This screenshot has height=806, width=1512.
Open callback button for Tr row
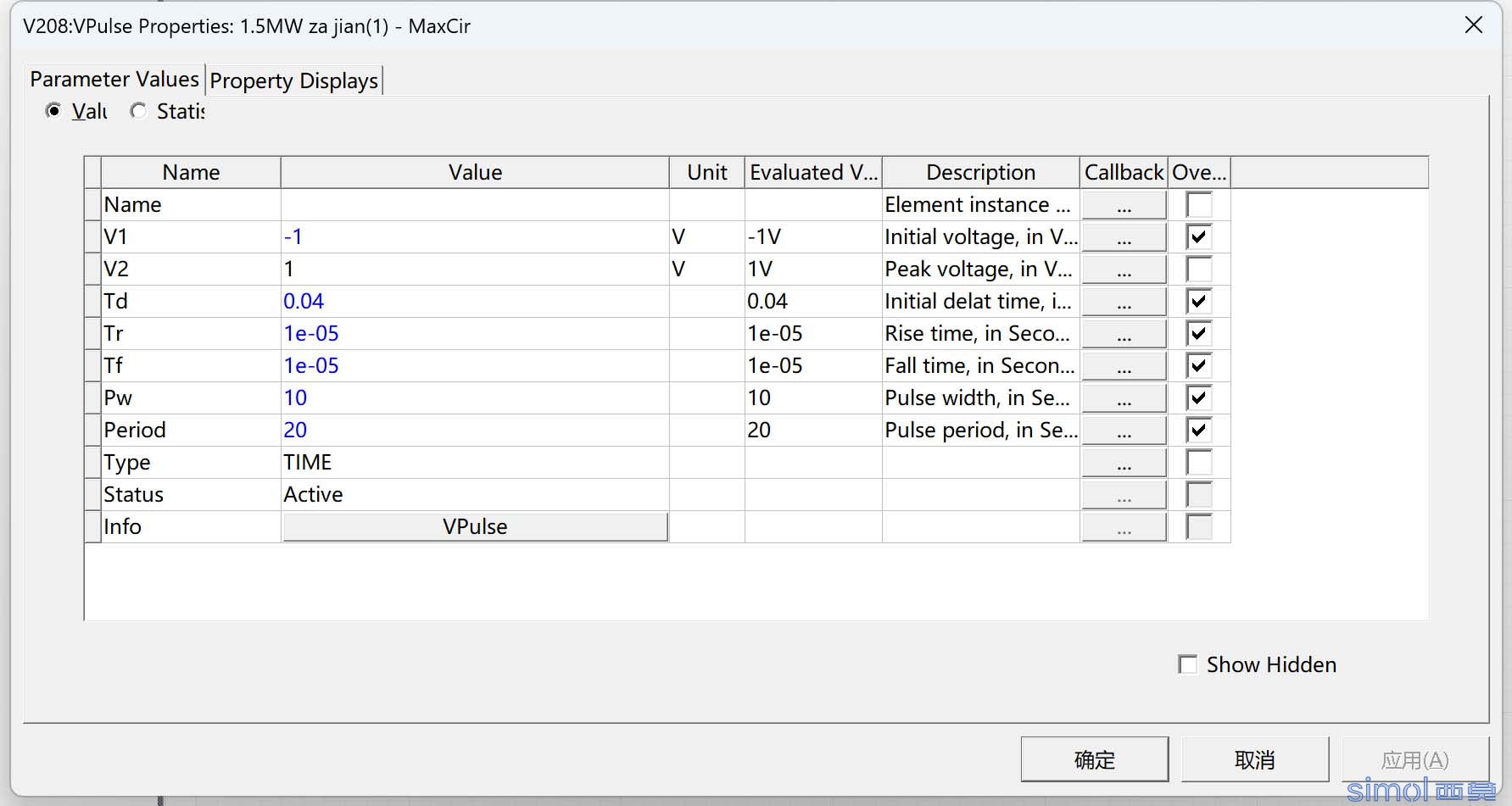pos(1124,334)
